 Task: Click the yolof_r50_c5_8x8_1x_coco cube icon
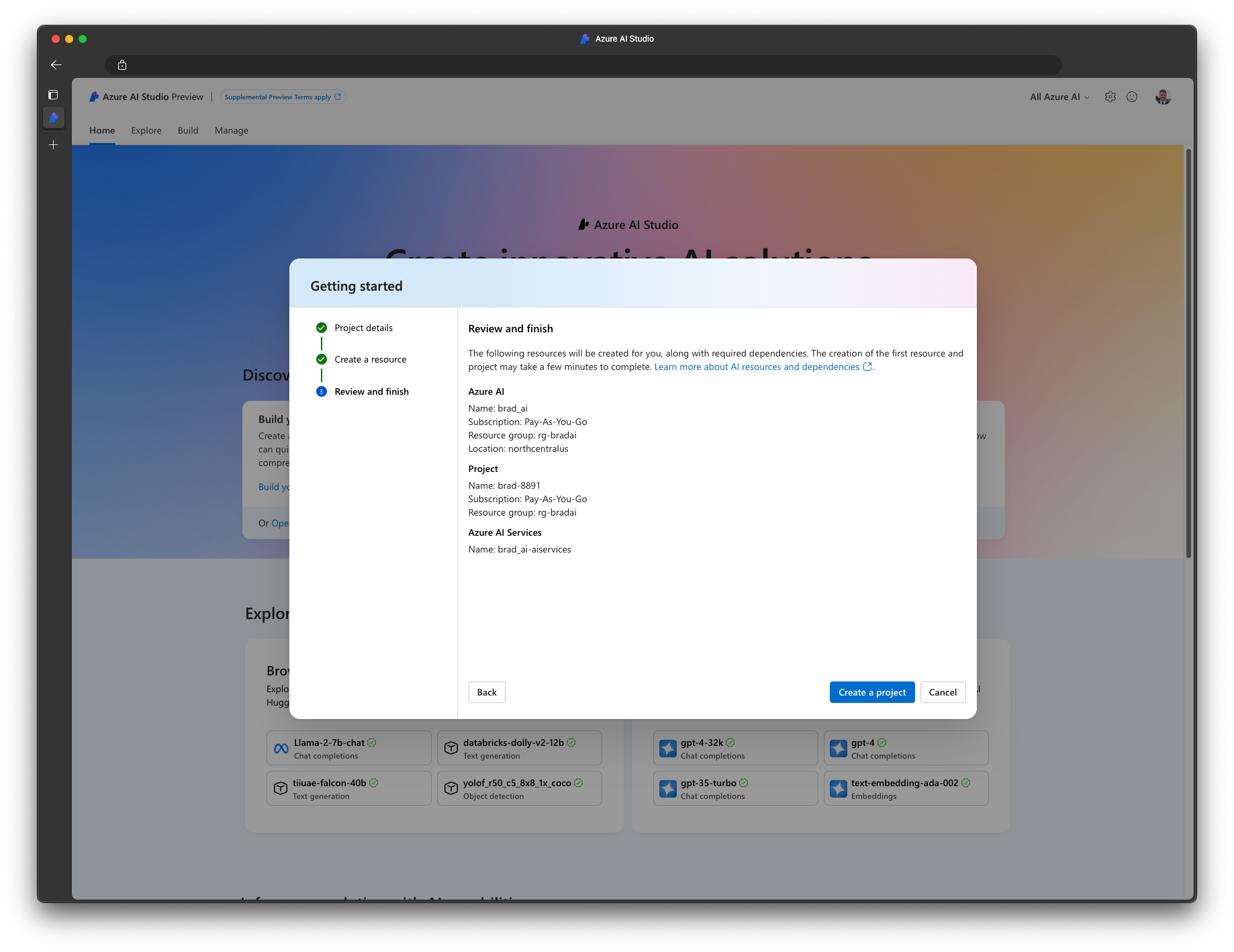coord(451,788)
